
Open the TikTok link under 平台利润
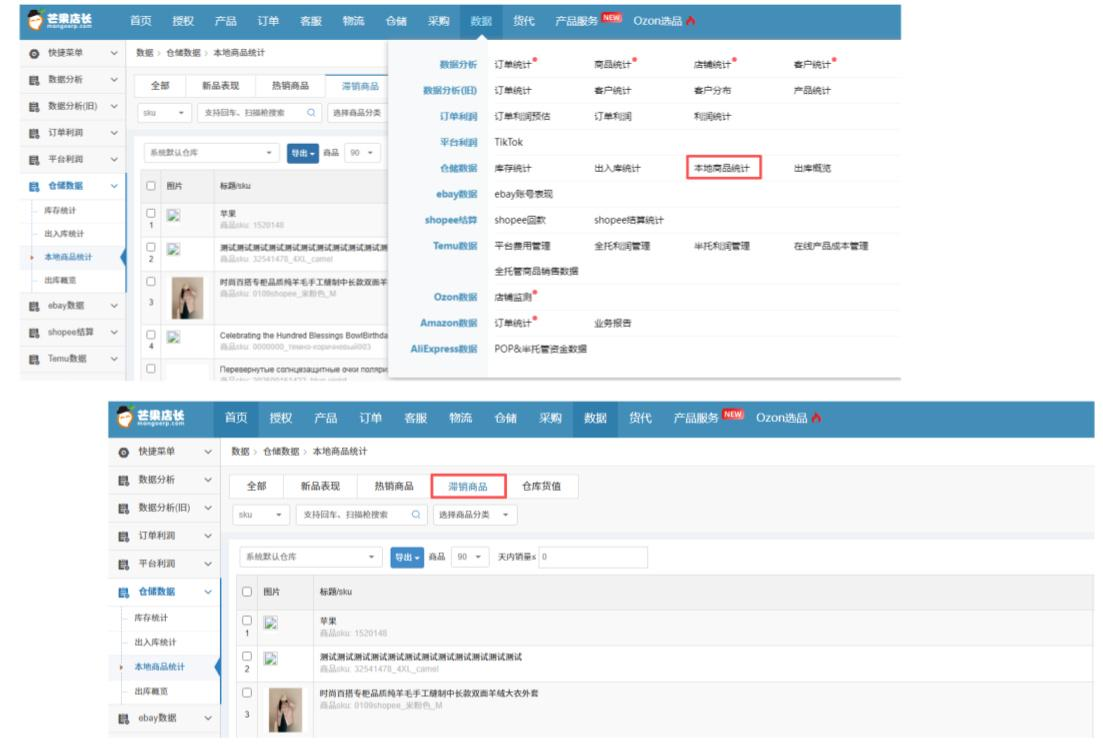click(x=509, y=142)
